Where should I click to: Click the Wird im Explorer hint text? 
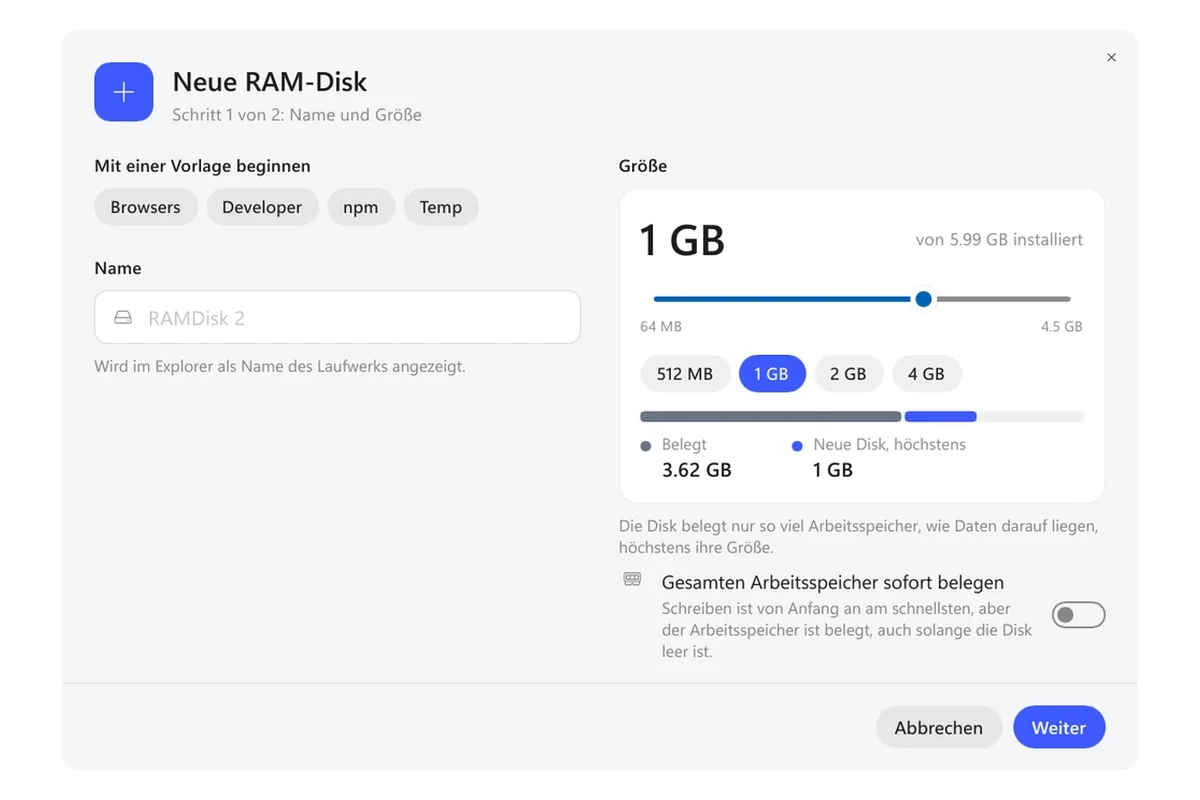[x=280, y=367]
